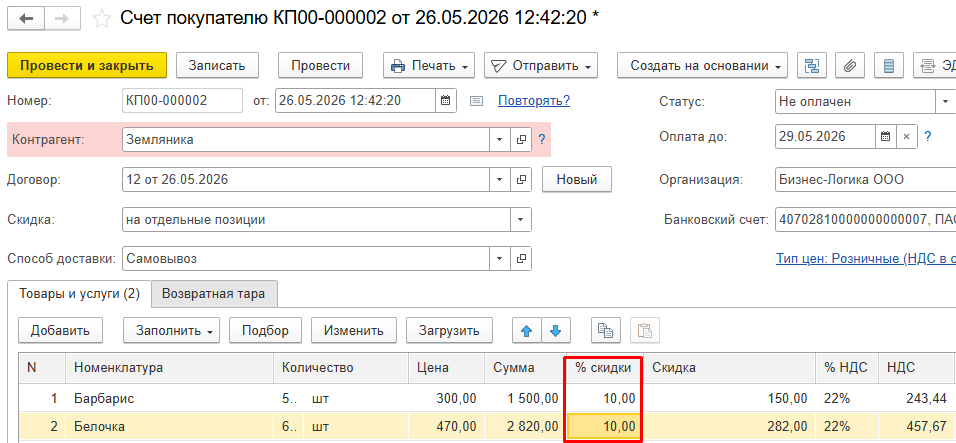The image size is (956, 443).
Task: Switch to the Возвратная тара tab
Action: (x=213, y=294)
